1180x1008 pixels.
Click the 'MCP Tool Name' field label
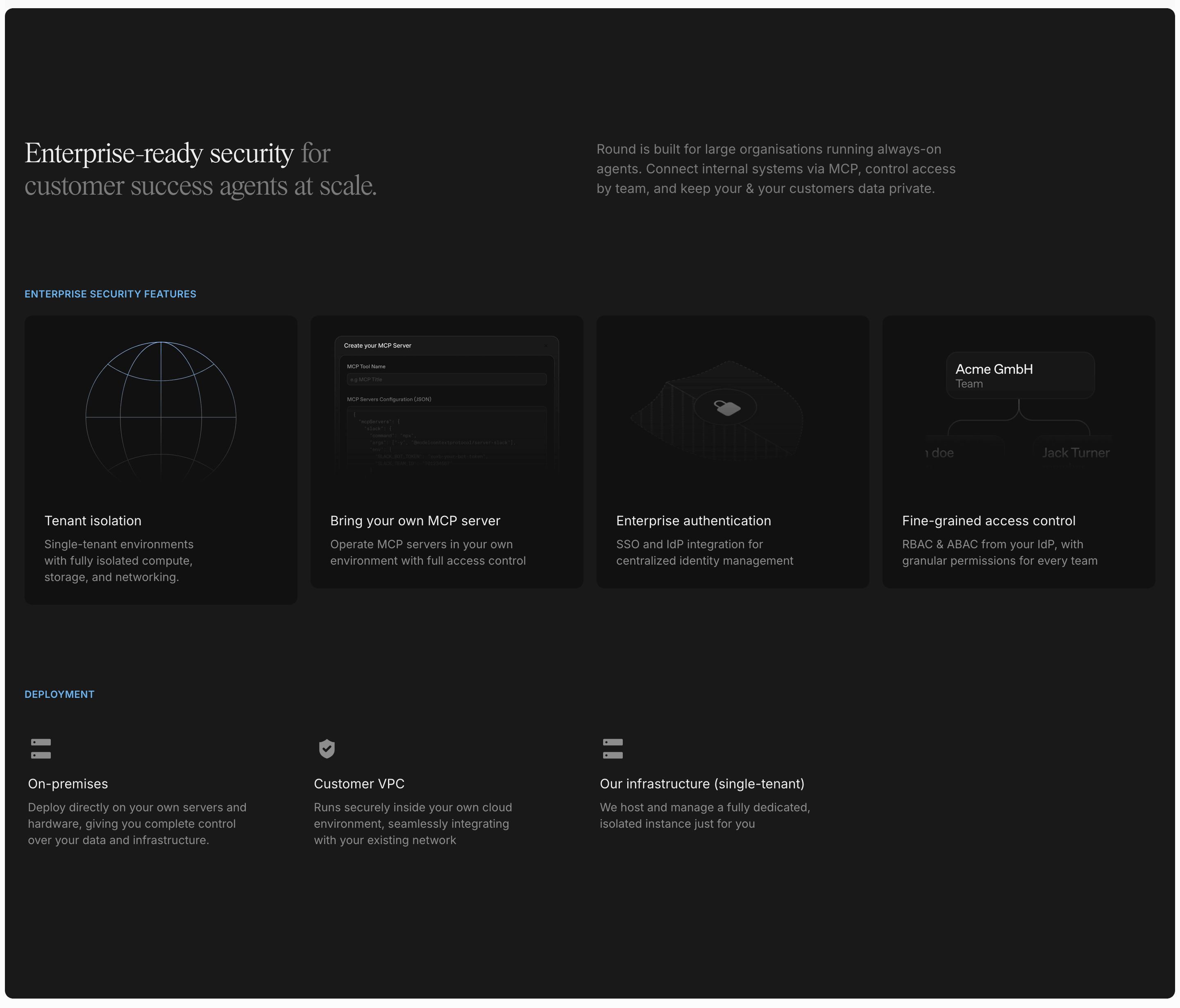pyautogui.click(x=366, y=366)
